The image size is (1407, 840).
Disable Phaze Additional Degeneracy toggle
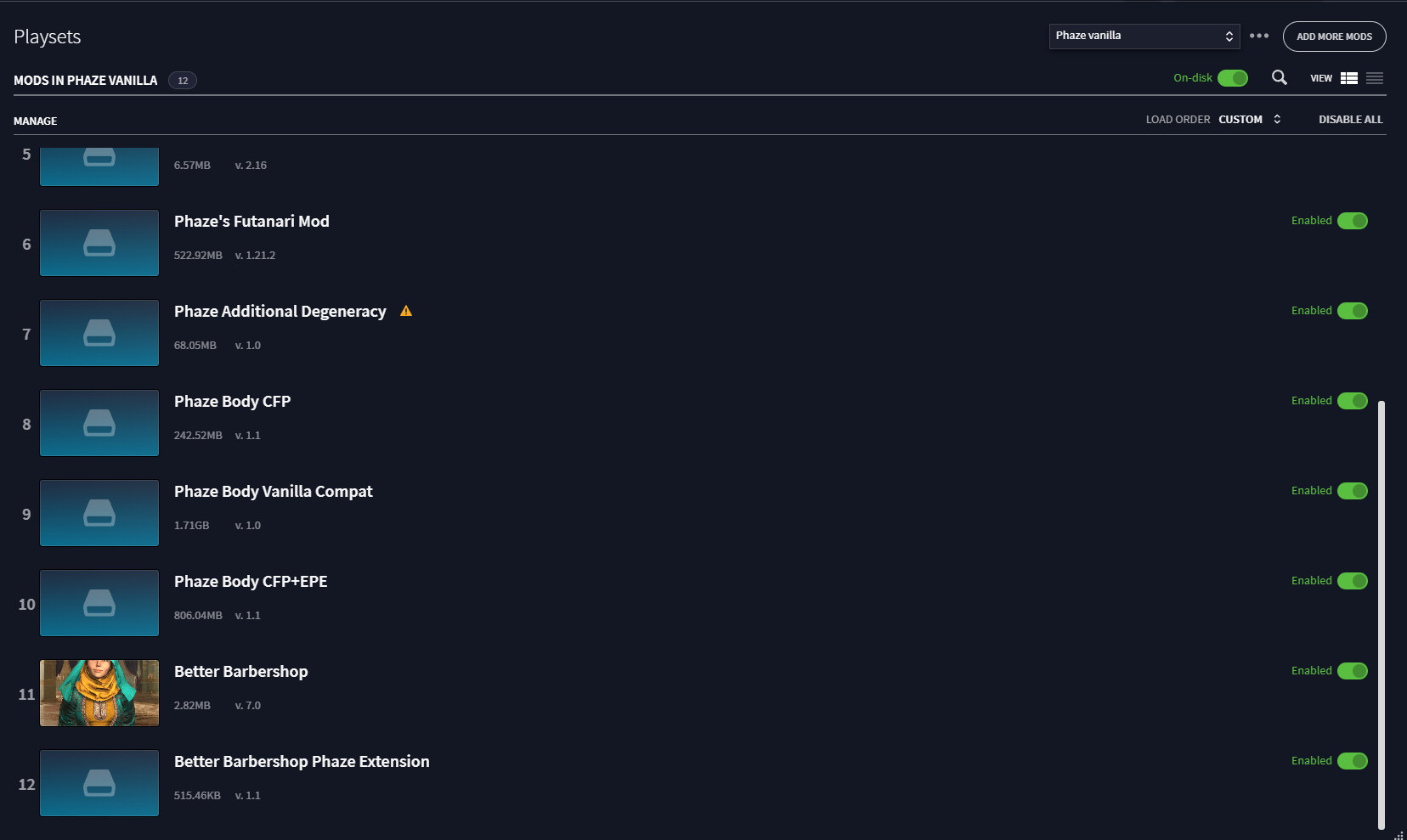click(1353, 311)
